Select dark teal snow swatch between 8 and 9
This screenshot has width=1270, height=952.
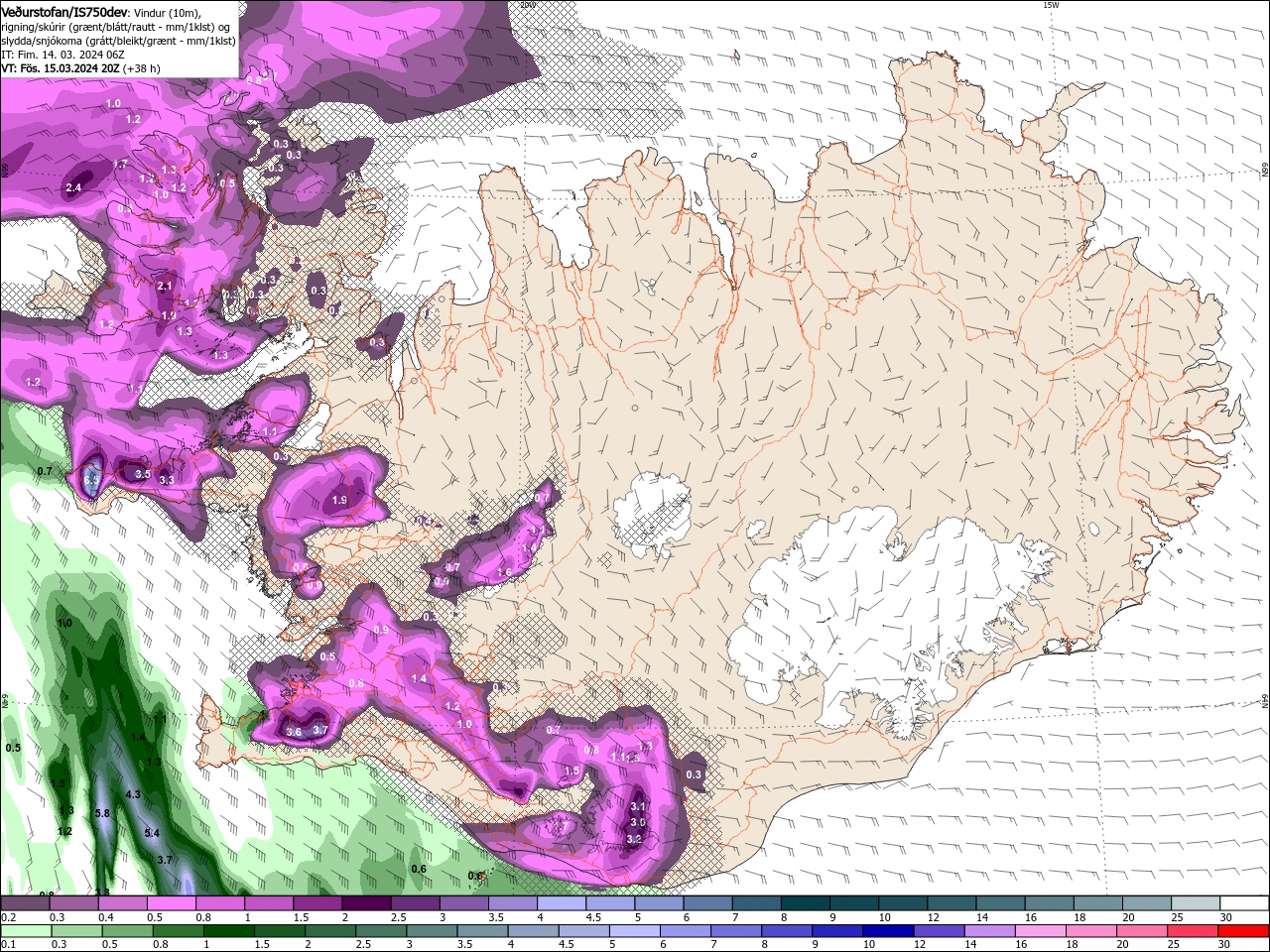(806, 903)
